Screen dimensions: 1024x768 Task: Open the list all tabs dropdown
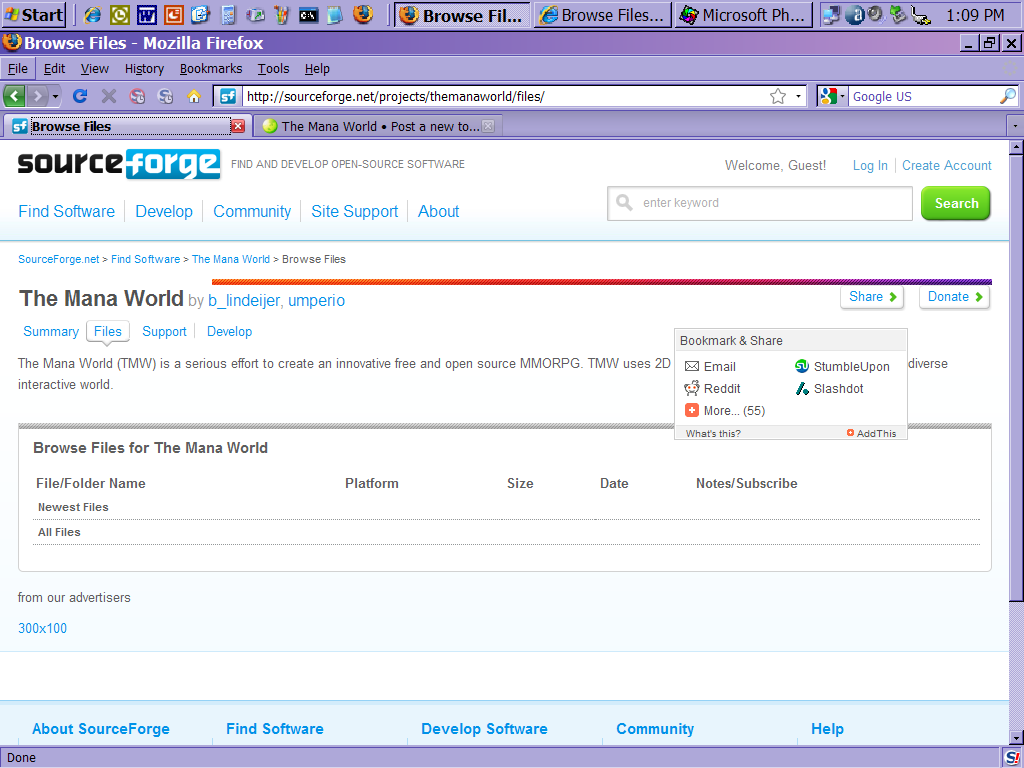pos(1014,125)
